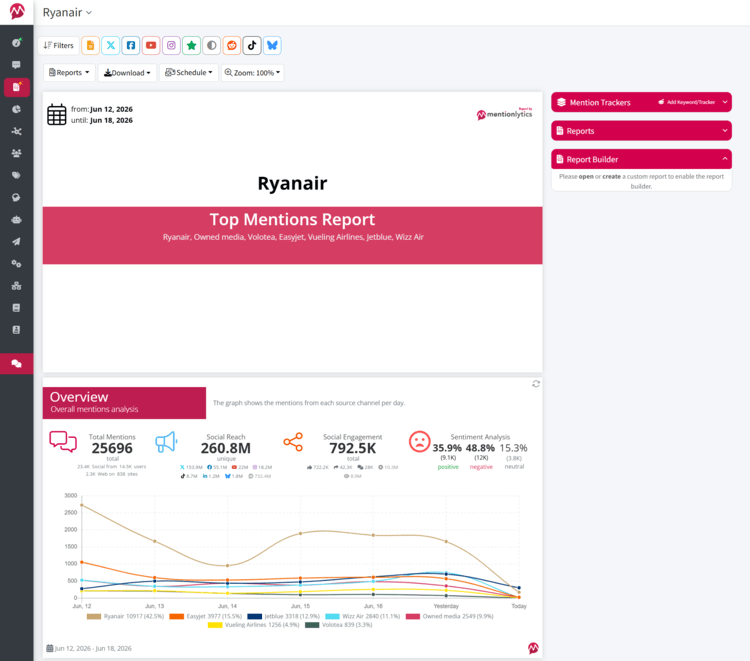This screenshot has width=750, height=661.
Task: Toggle the Owned media legend entry
Action: click(x=450, y=617)
